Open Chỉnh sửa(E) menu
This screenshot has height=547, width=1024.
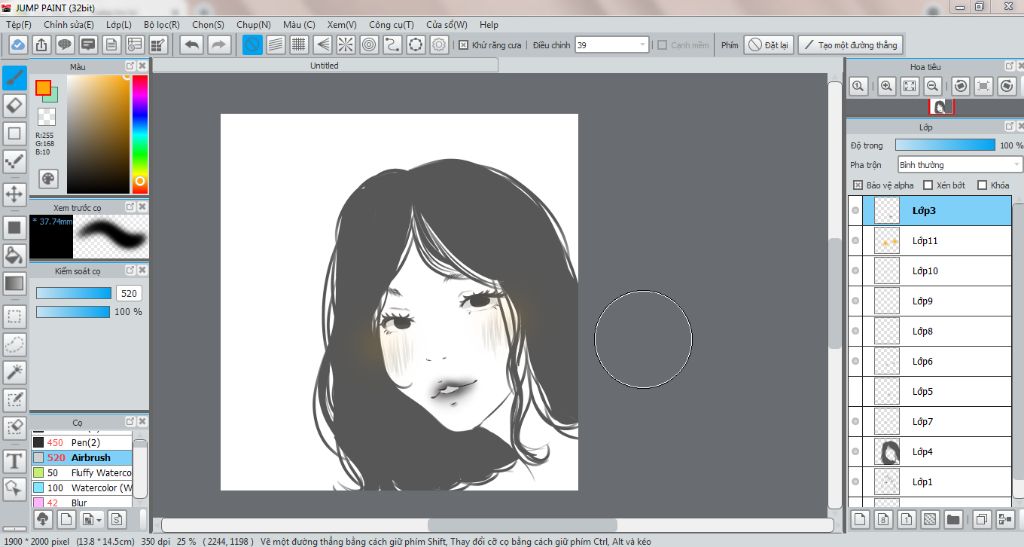(69, 25)
